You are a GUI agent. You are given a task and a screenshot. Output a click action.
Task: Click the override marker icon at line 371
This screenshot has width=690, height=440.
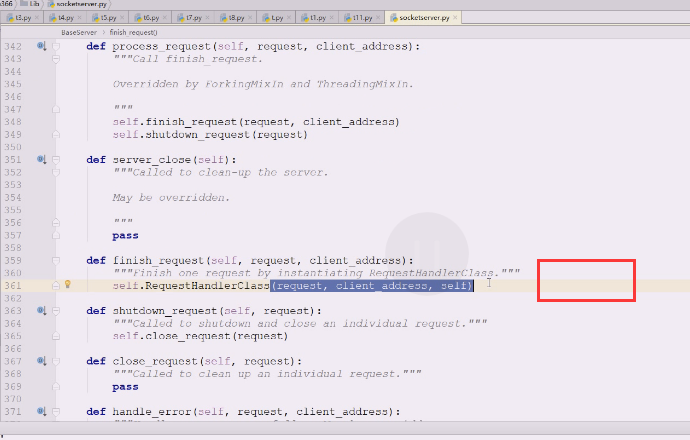point(41,411)
